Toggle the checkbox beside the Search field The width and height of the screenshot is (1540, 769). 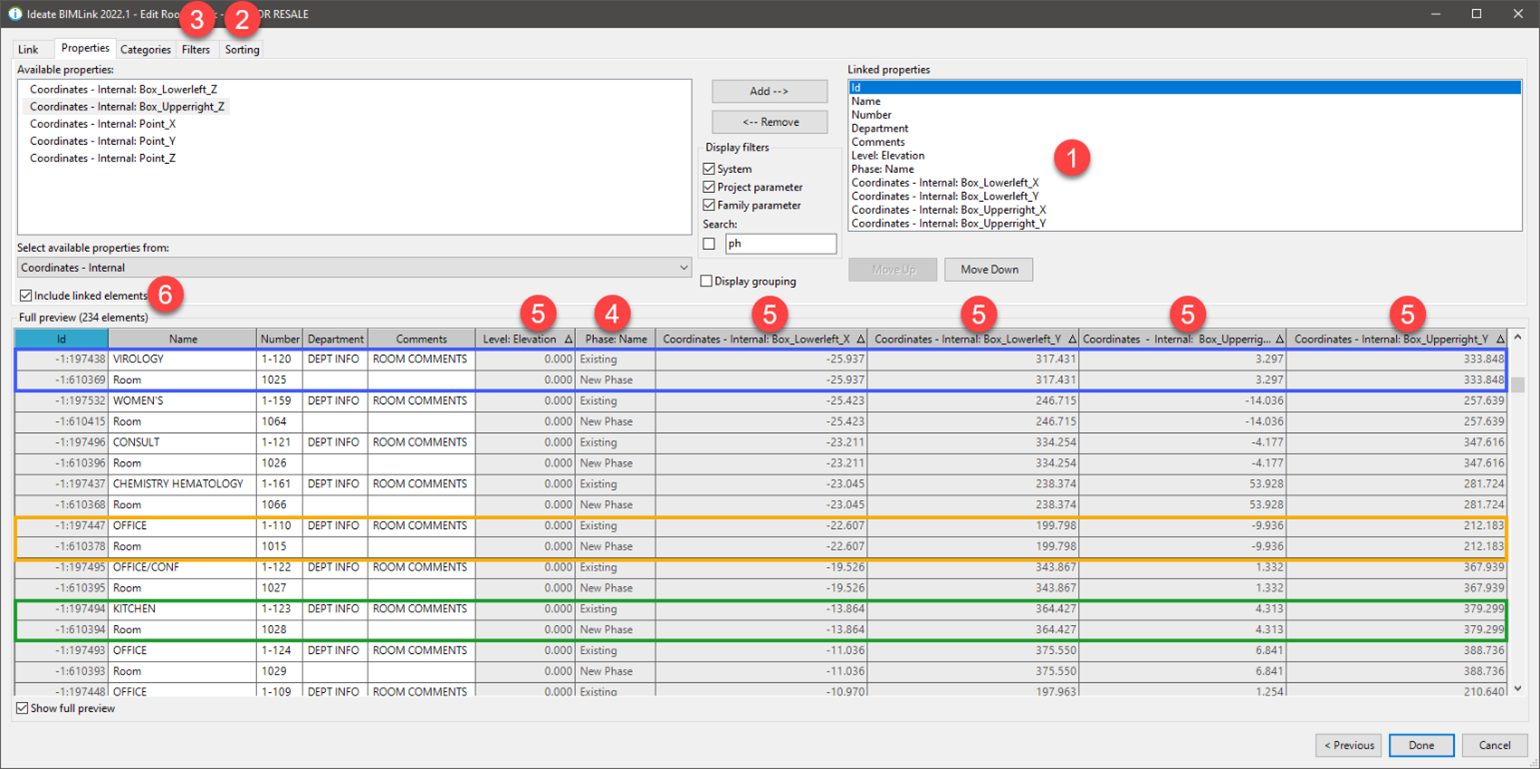pyautogui.click(x=709, y=243)
